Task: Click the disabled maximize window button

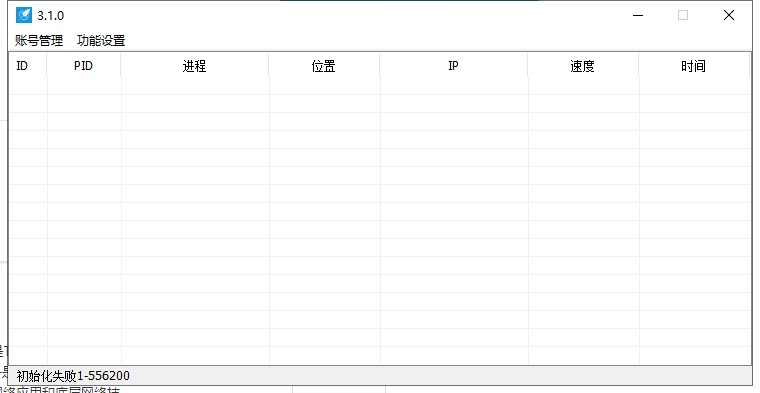Action: point(682,16)
